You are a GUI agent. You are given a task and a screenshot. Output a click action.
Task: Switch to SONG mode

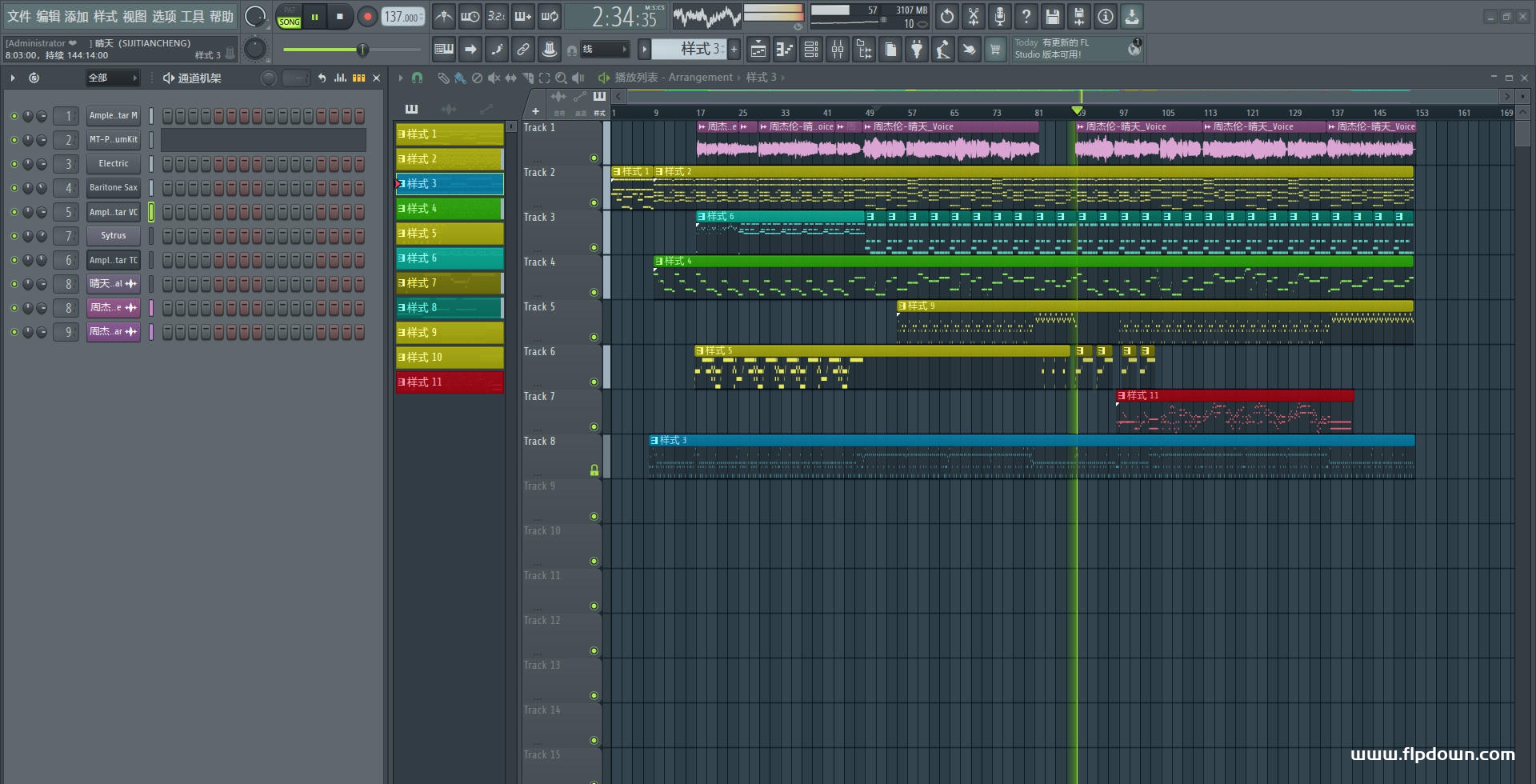click(289, 22)
